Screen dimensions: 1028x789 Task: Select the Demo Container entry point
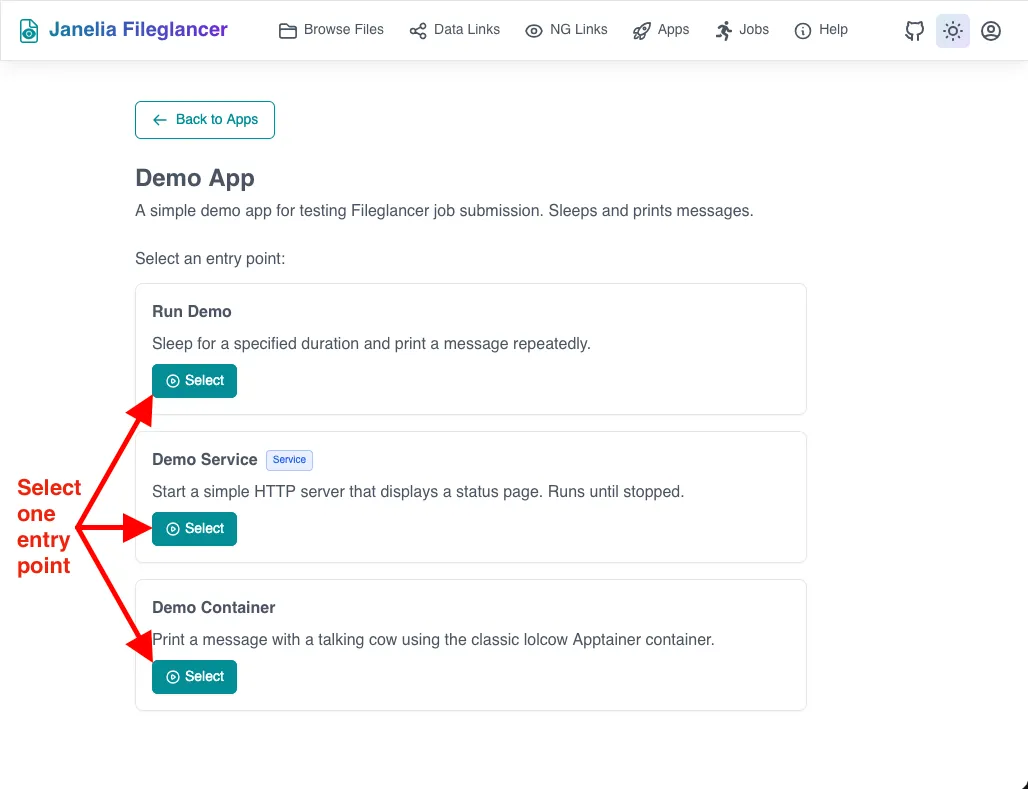pos(194,677)
